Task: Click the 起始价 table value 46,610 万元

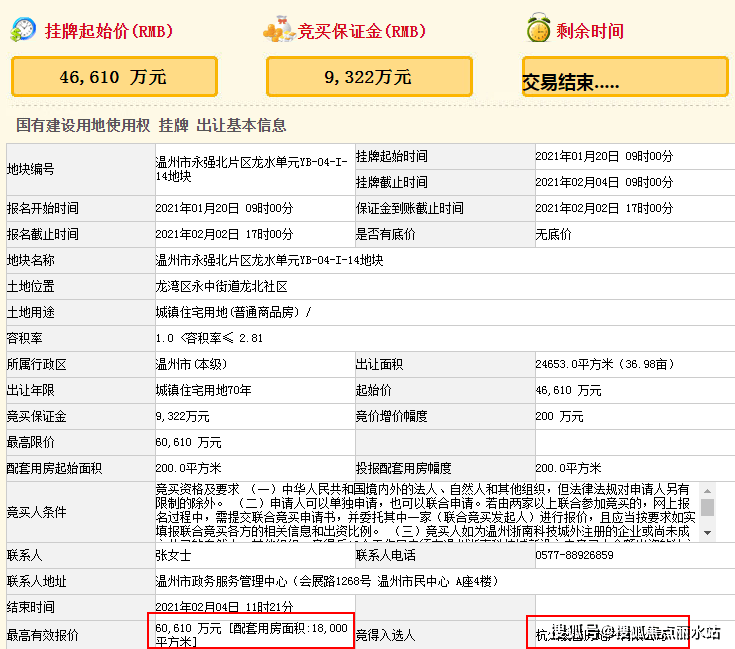Action: click(568, 390)
